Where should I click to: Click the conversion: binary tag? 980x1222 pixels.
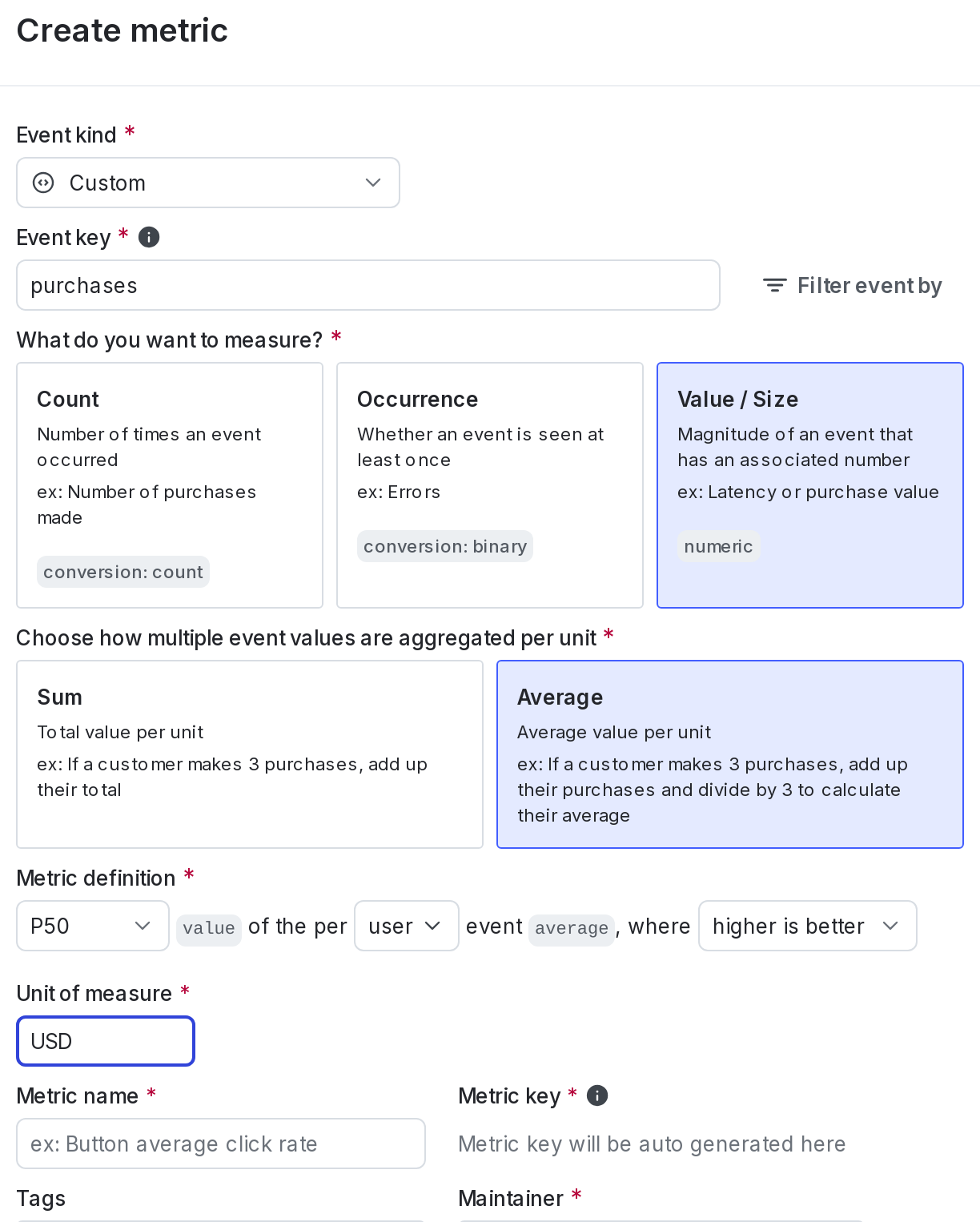[444, 546]
